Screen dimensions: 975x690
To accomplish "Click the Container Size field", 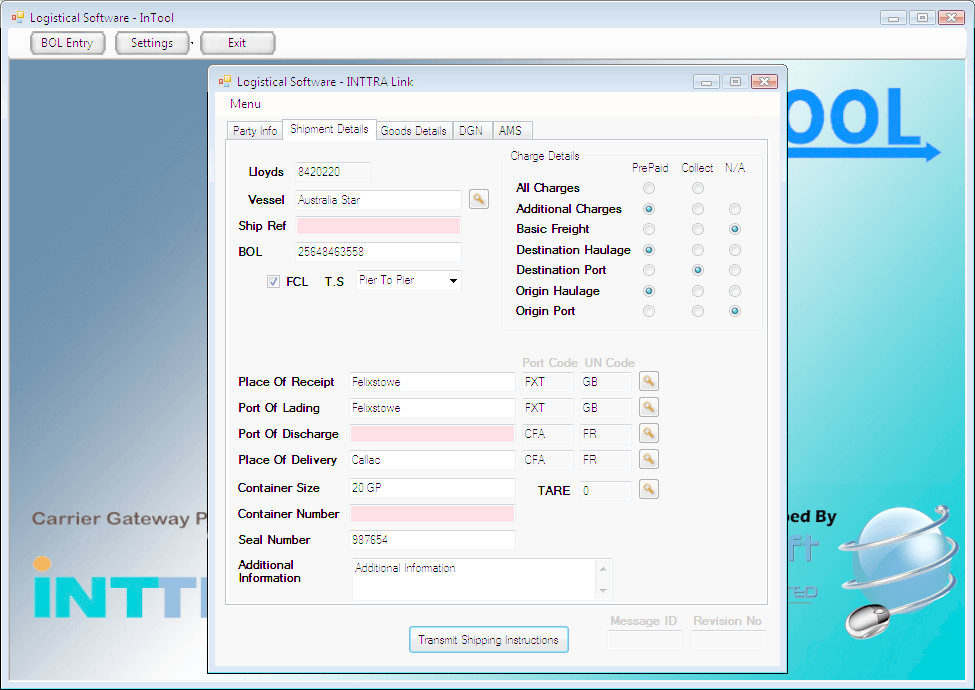I will point(432,488).
